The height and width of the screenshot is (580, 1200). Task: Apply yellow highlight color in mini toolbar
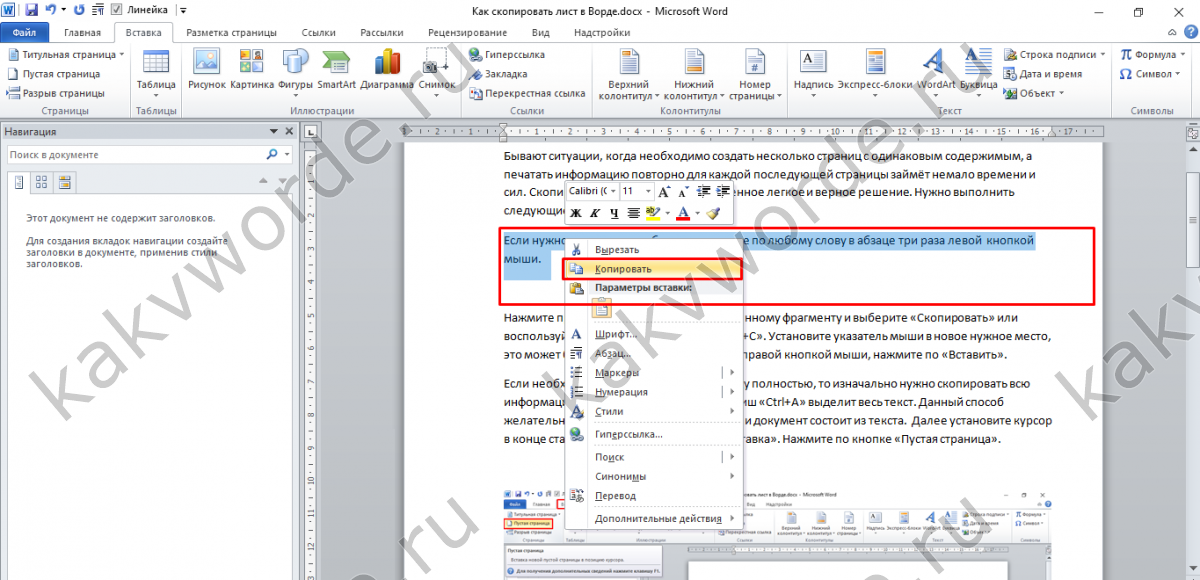pos(654,213)
